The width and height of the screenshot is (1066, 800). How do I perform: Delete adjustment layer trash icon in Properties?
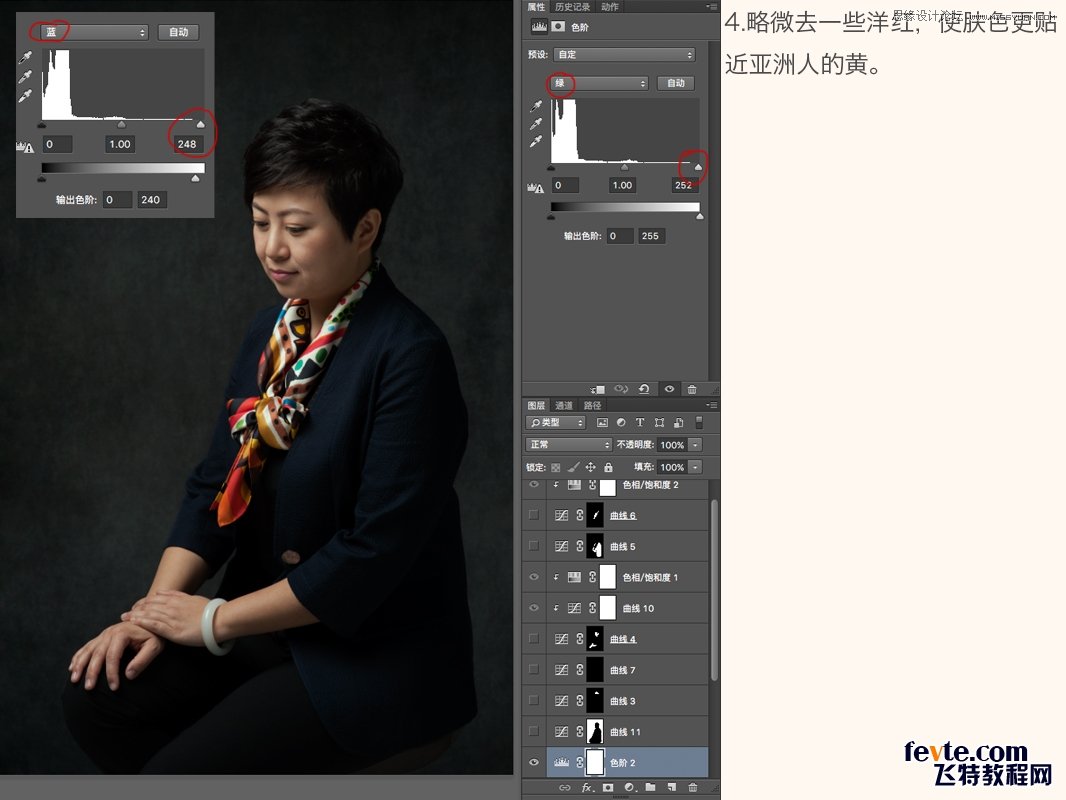(692, 389)
